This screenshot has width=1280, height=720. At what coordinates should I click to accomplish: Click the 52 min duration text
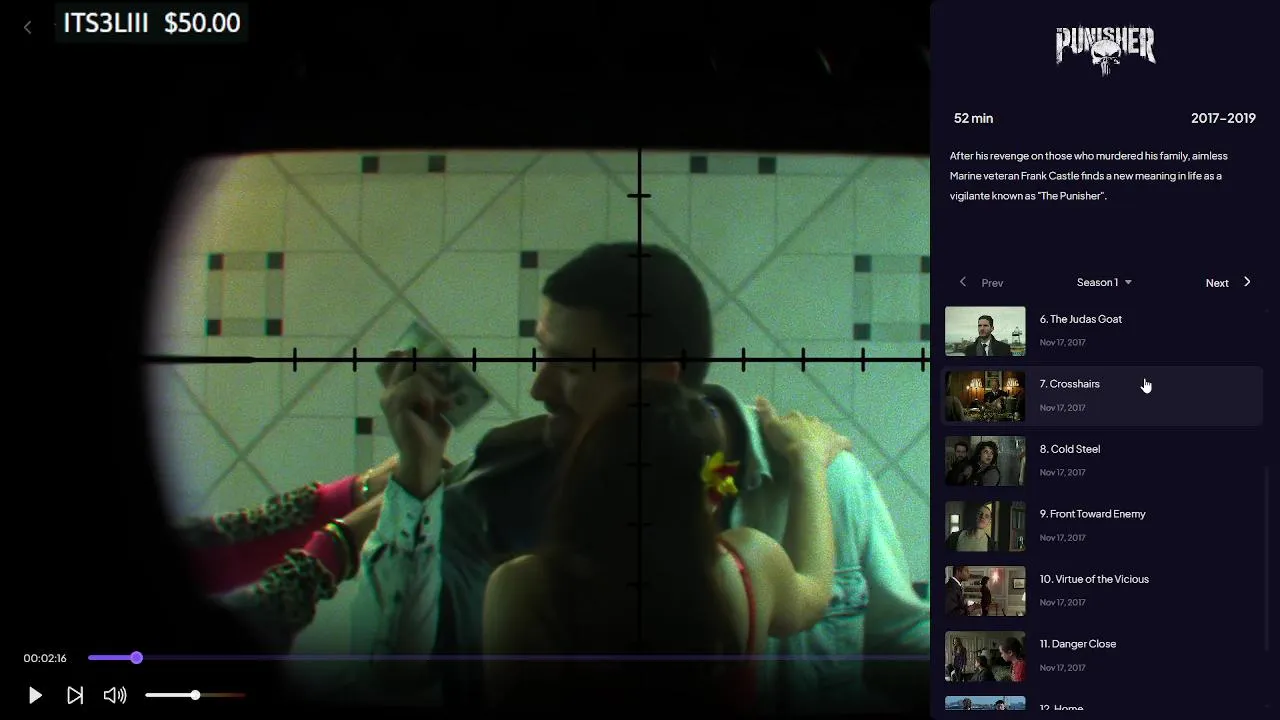coord(973,118)
